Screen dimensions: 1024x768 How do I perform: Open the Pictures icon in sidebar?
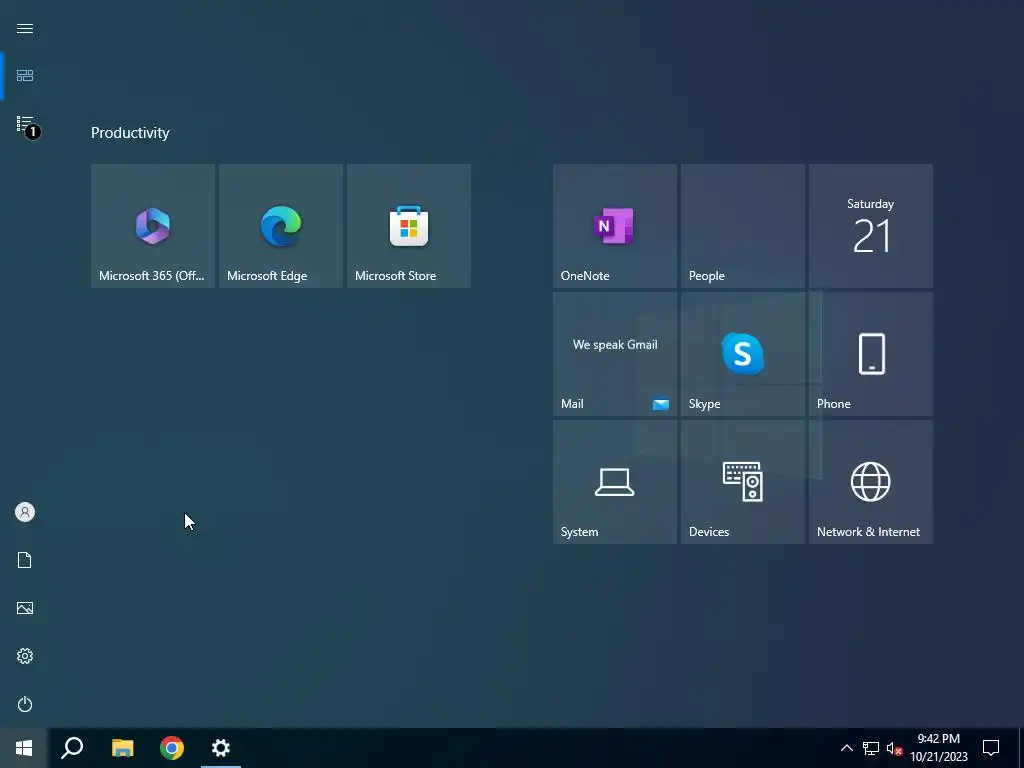(25, 608)
